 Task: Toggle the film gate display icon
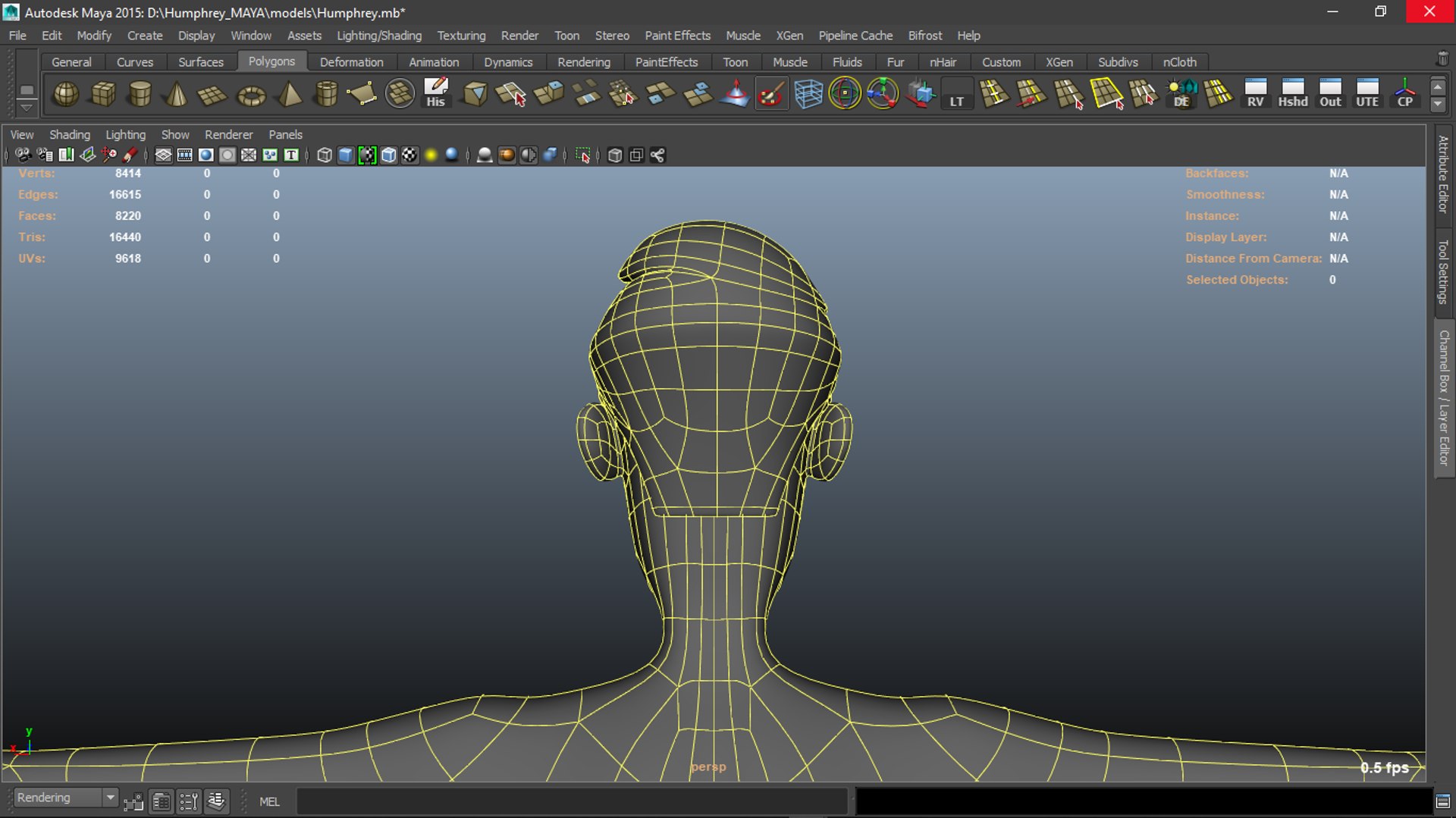pyautogui.click(x=184, y=155)
